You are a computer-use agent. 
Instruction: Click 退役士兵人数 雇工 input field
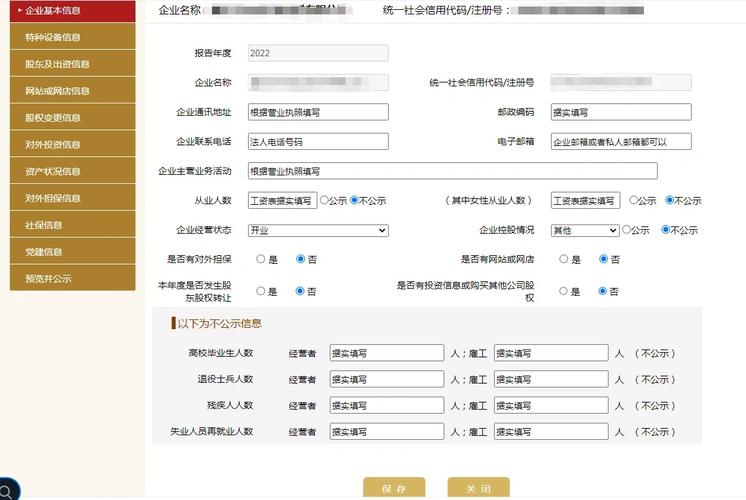(x=551, y=379)
